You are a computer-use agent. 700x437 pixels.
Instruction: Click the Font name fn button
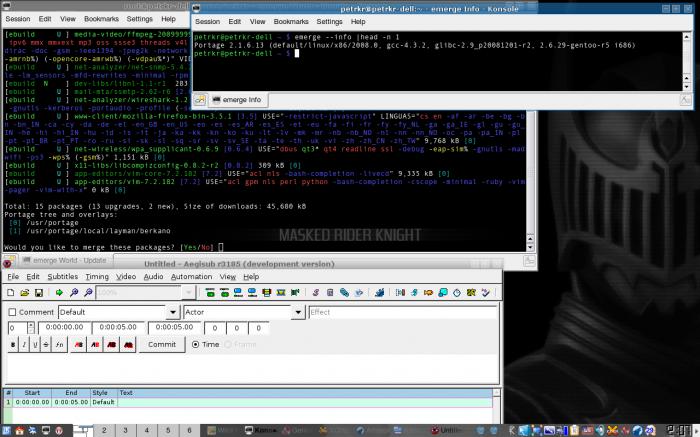click(x=59, y=345)
